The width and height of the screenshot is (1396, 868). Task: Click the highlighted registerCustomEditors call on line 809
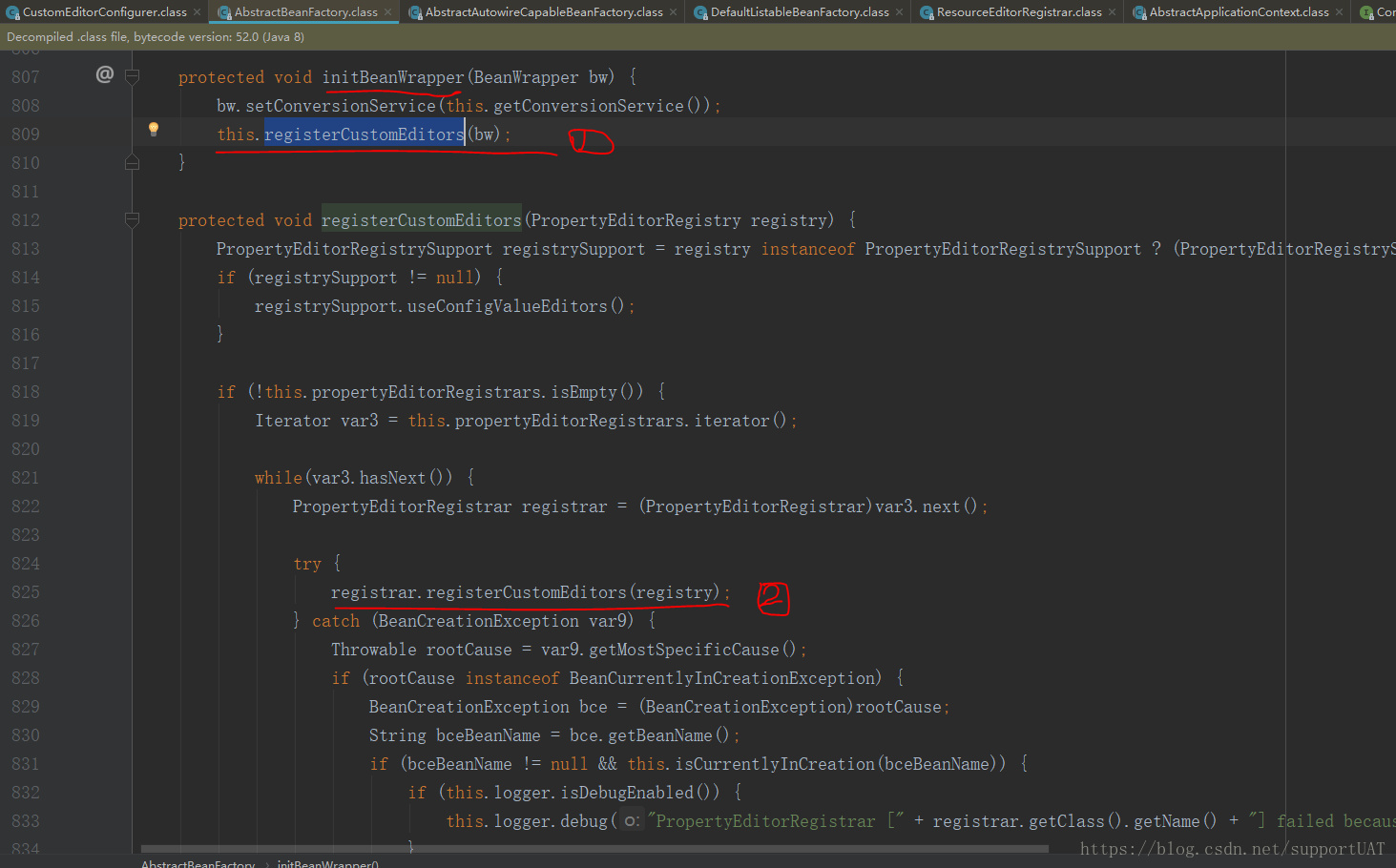(365, 134)
